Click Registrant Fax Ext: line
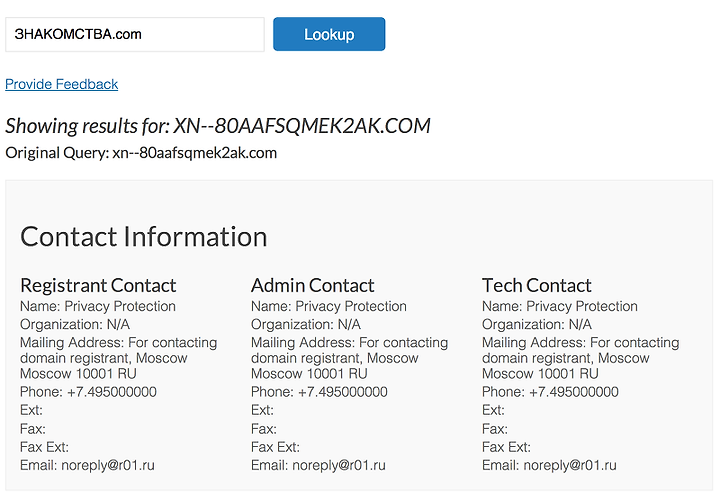The height and width of the screenshot is (501, 720). click(x=45, y=447)
